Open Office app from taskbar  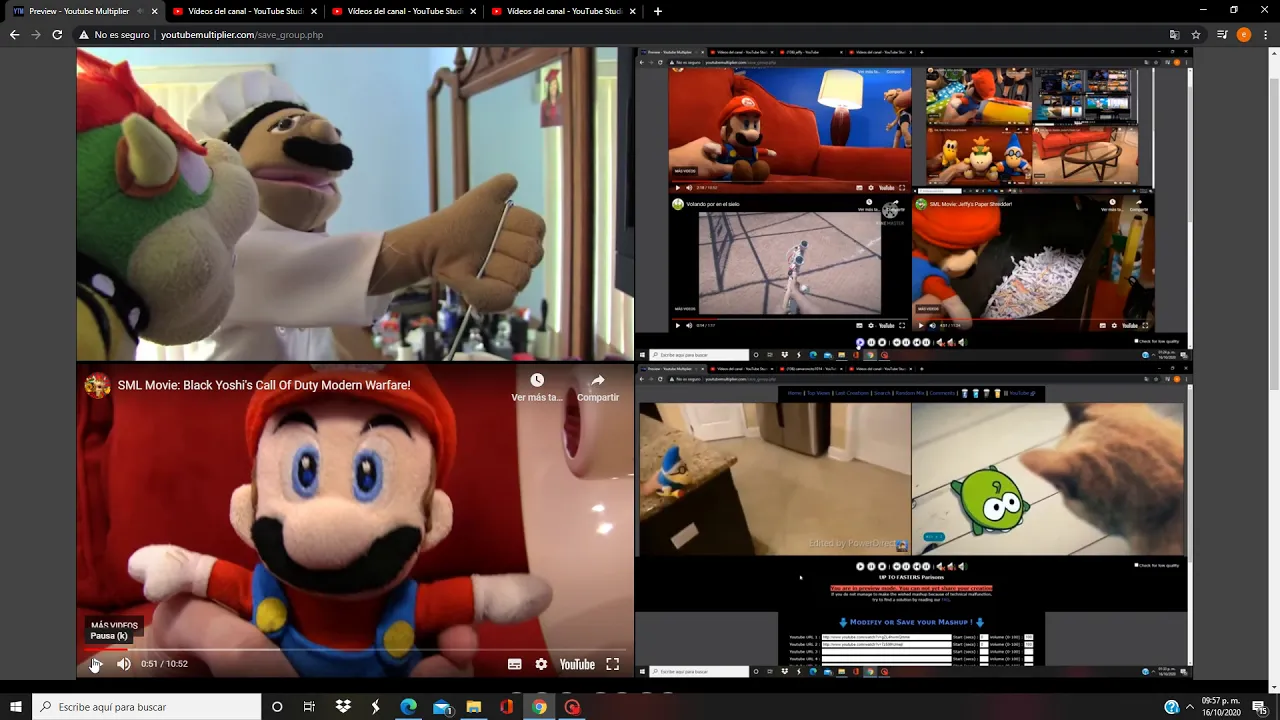506,707
